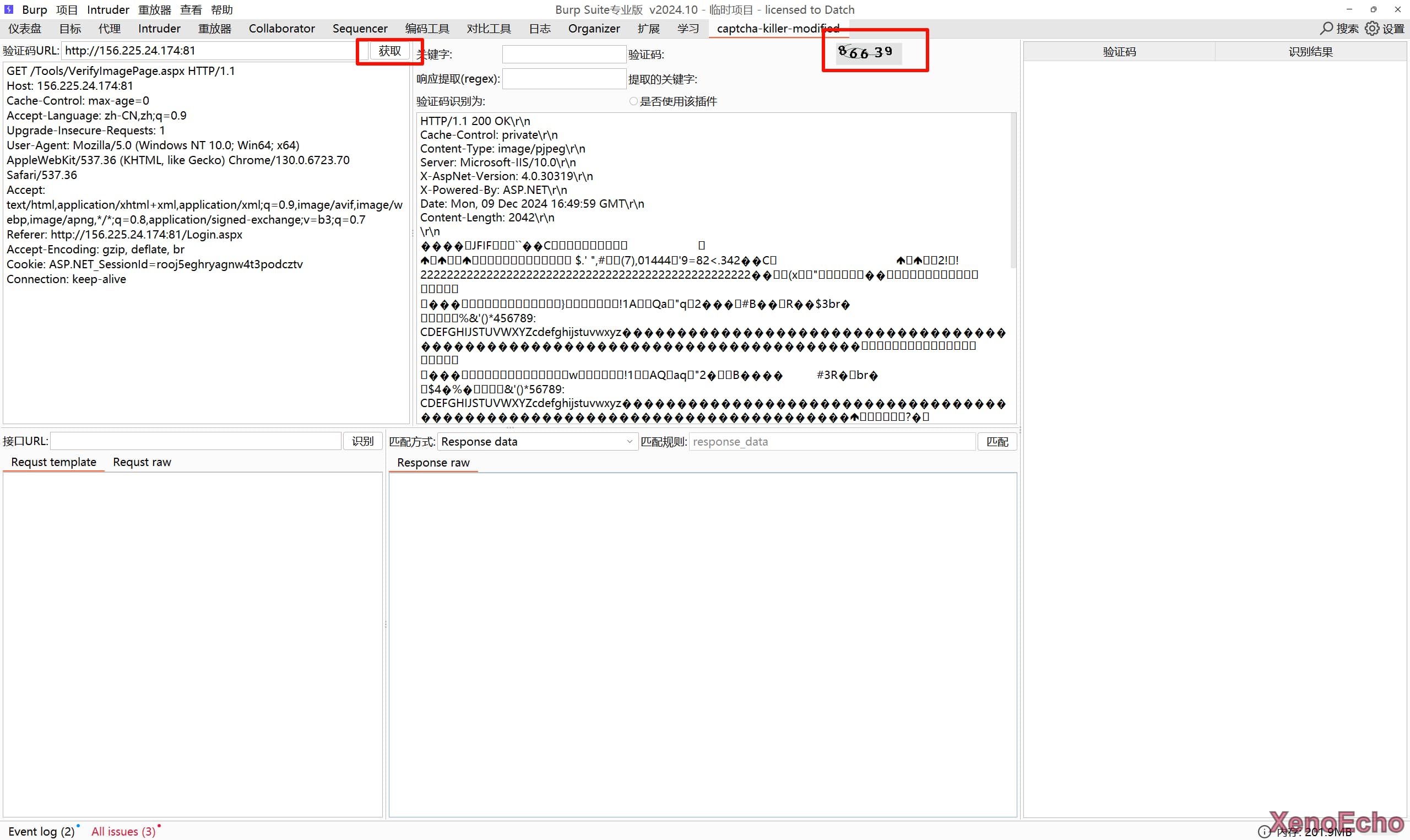The height and width of the screenshot is (840, 1410).
Task: Open the settings gear icon
Action: pos(1371,28)
